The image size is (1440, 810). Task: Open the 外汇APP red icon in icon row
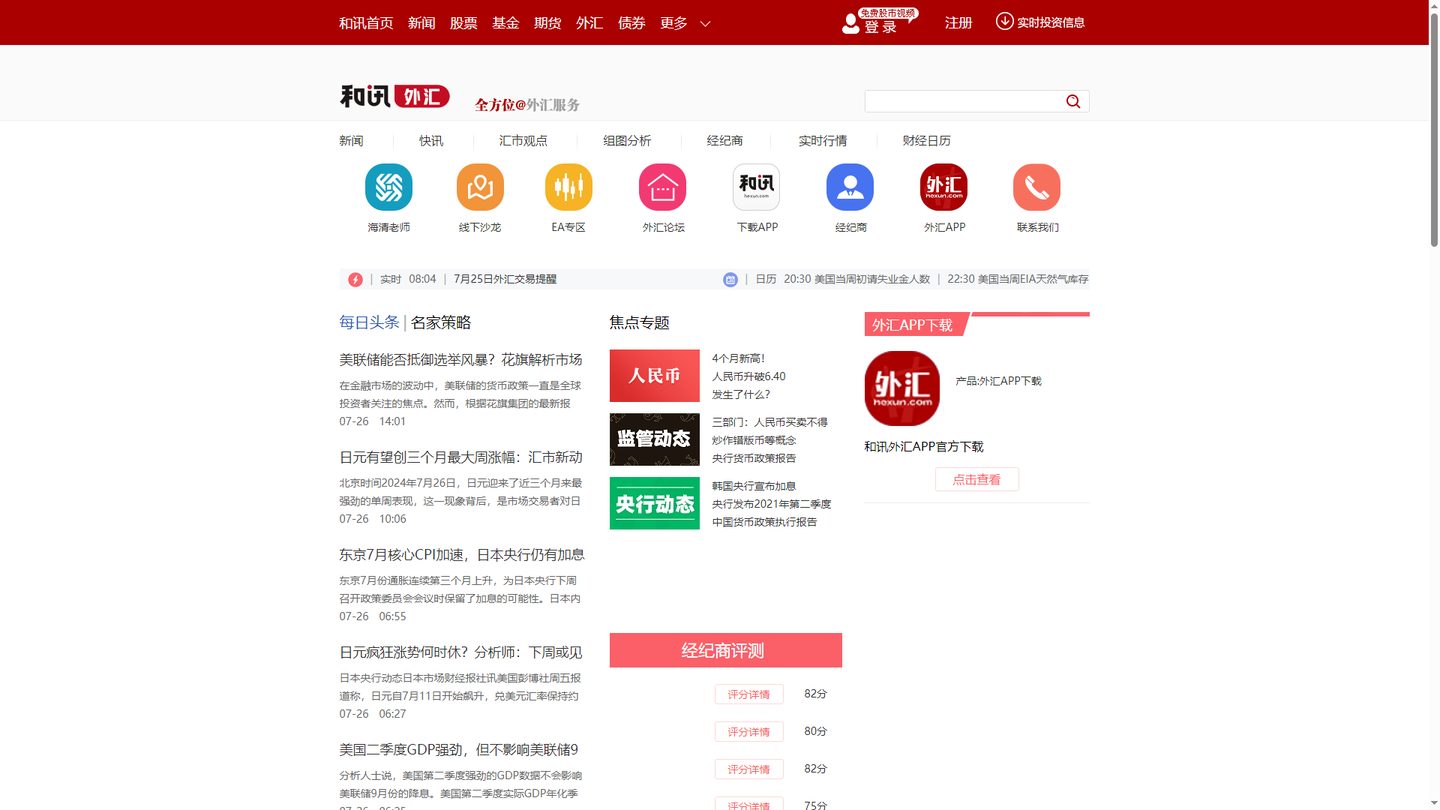point(944,187)
